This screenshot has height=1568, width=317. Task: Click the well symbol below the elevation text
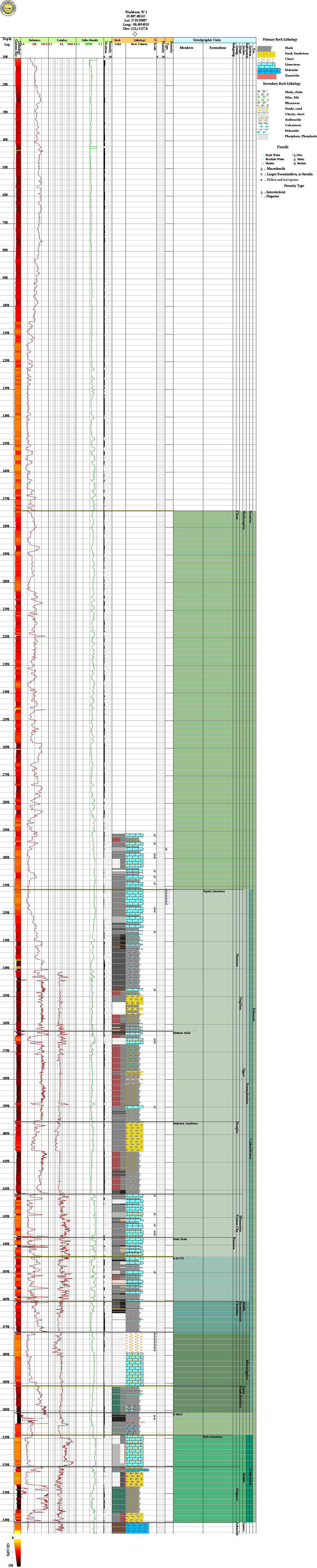tap(135, 34)
